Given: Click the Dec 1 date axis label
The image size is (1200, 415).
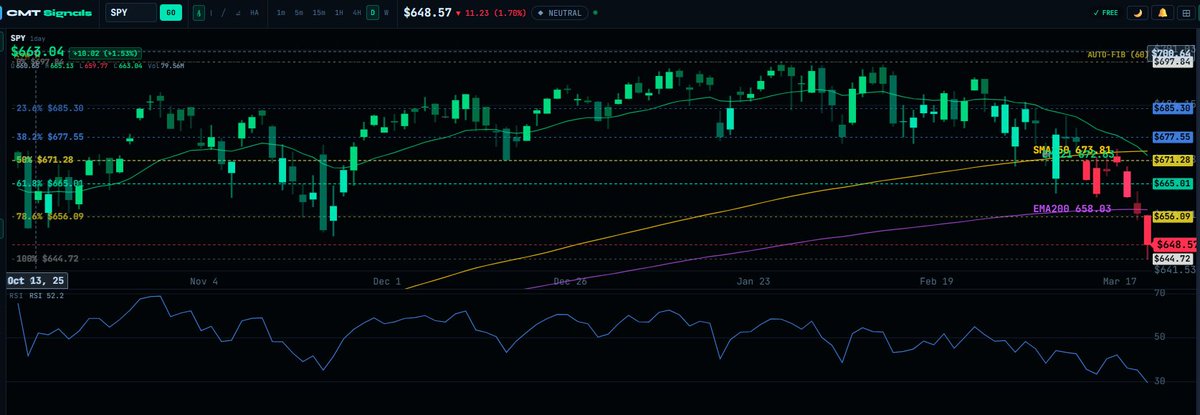Looking at the screenshot, I should [386, 283].
